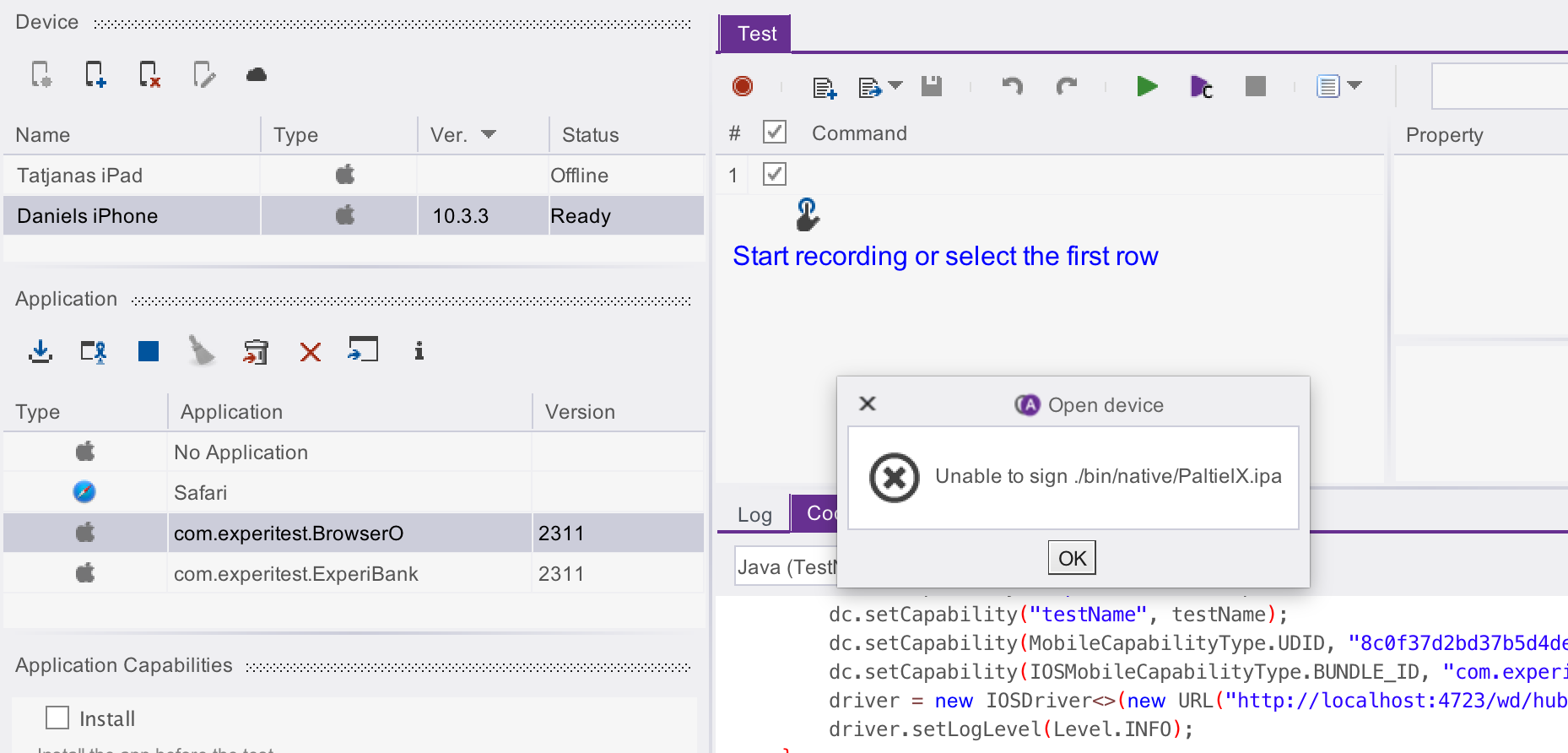Open the application info icon
This screenshot has height=753, width=1568.
[x=419, y=351]
